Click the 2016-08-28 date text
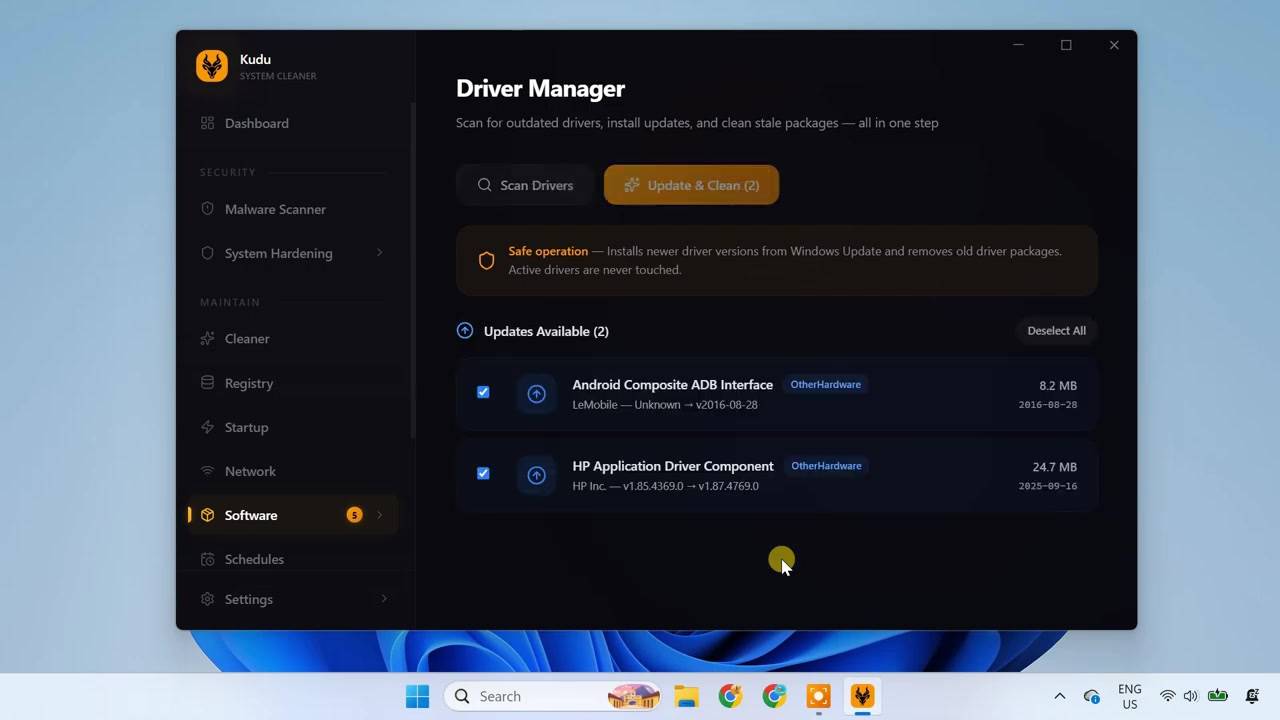The height and width of the screenshot is (720, 1280). (1048, 405)
